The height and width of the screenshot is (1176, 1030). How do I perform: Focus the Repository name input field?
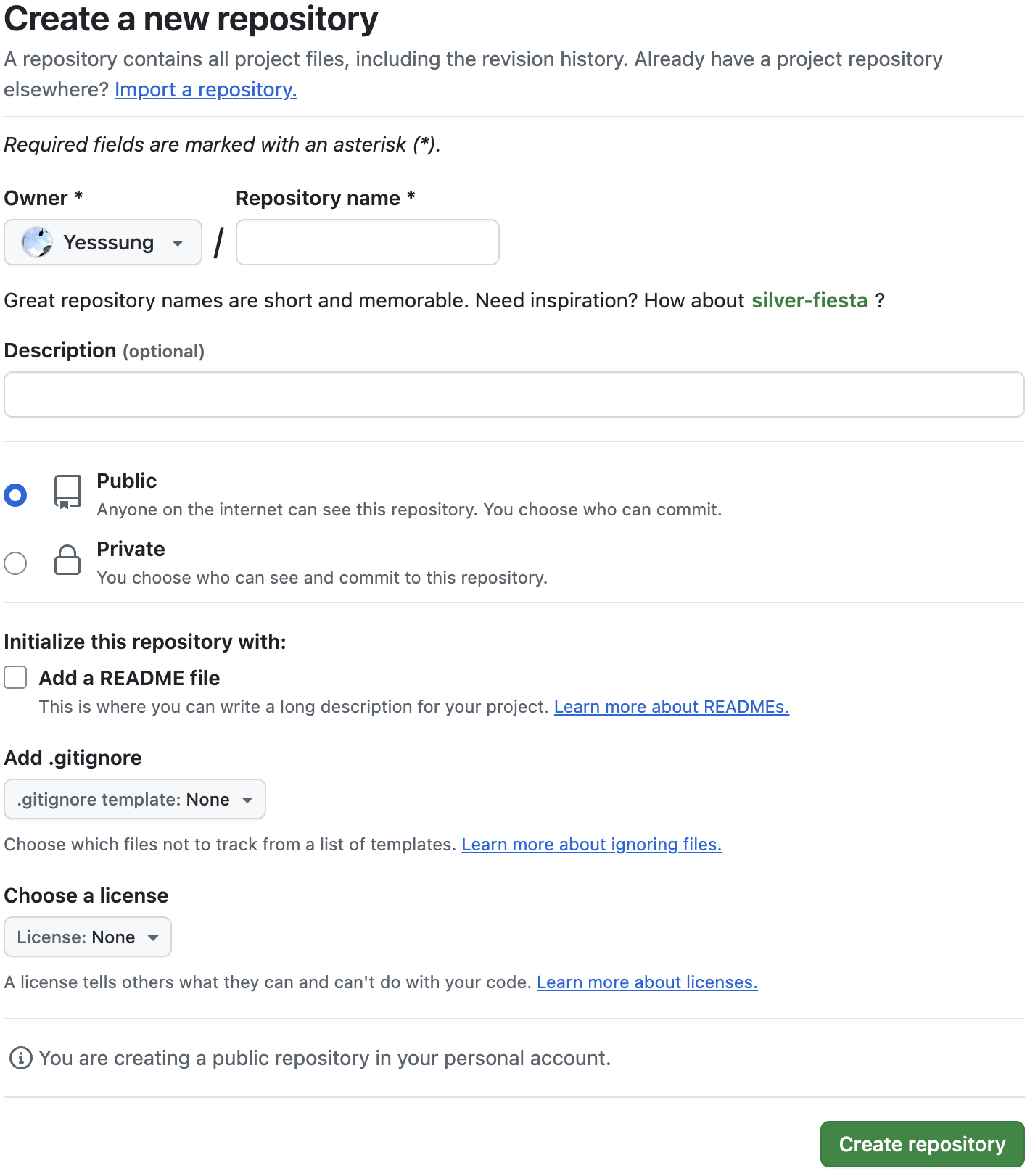click(x=368, y=242)
